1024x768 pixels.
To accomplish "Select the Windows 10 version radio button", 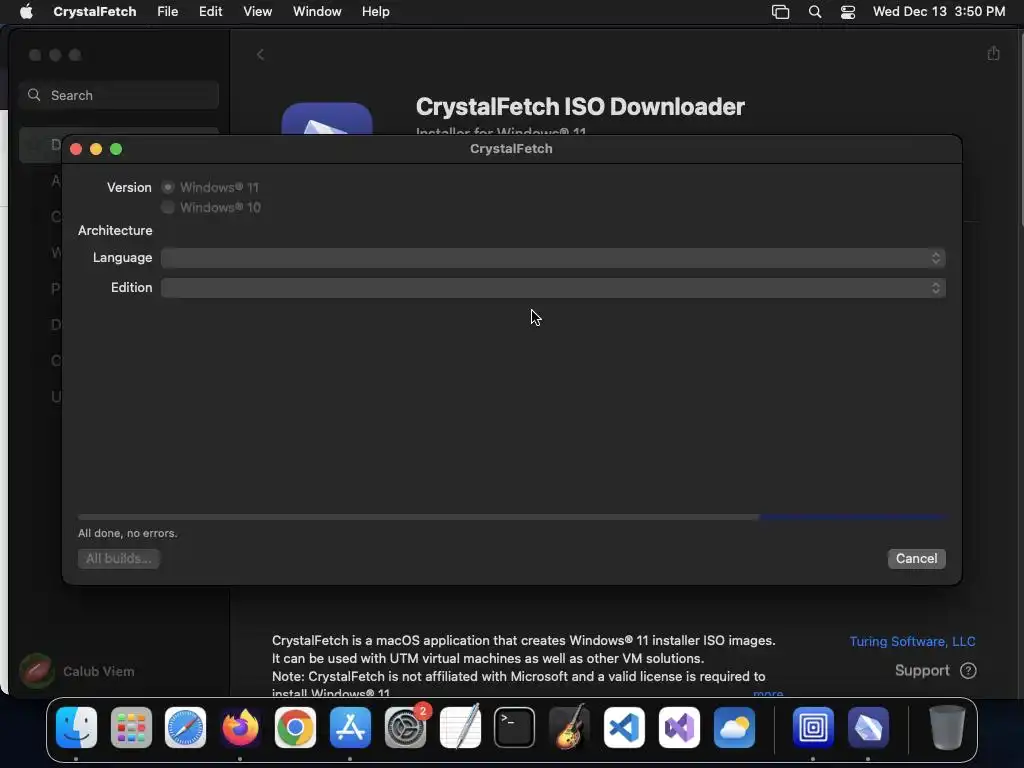I will click(x=168, y=208).
